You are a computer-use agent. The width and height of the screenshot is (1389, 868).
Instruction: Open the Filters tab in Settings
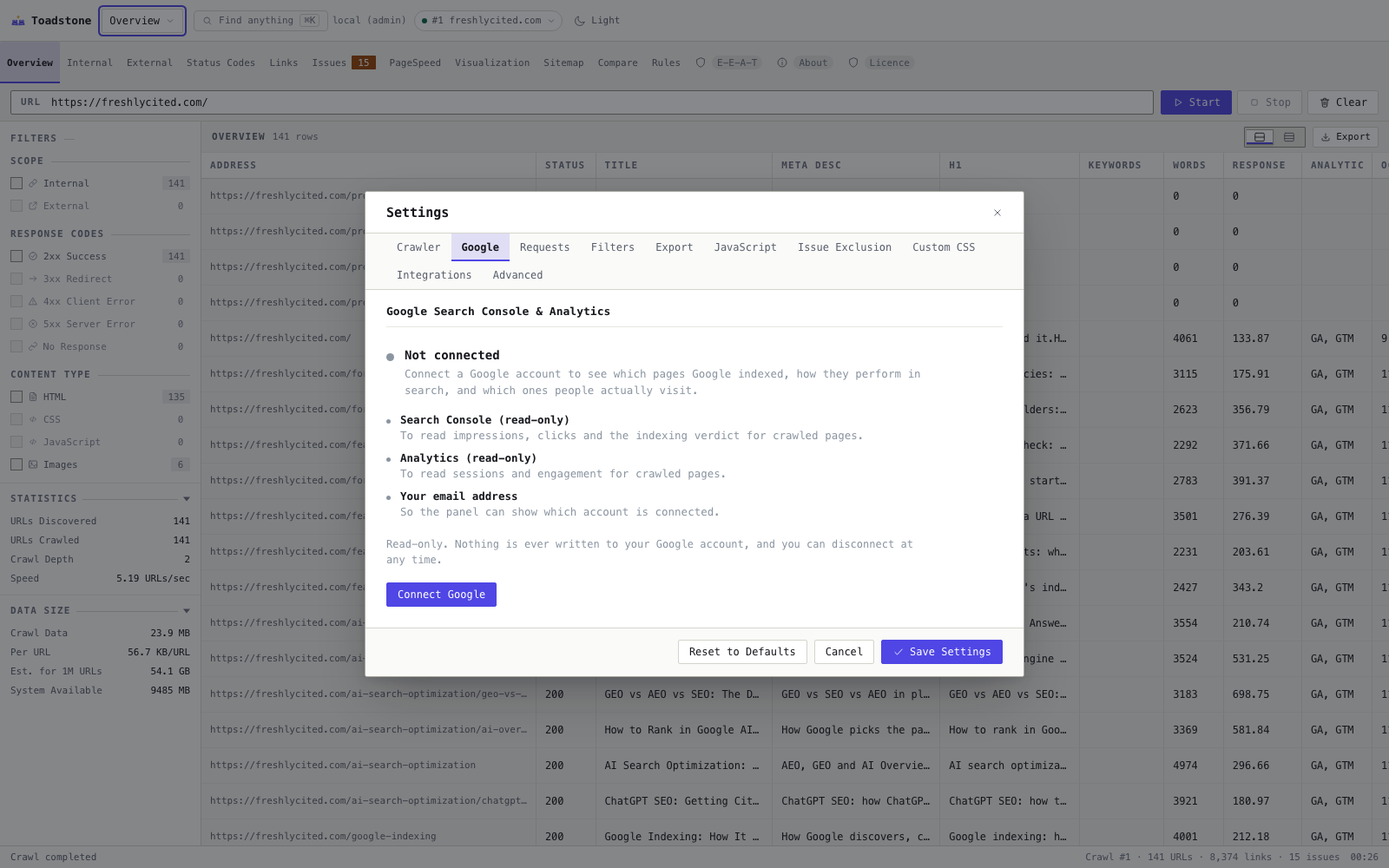[613, 247]
